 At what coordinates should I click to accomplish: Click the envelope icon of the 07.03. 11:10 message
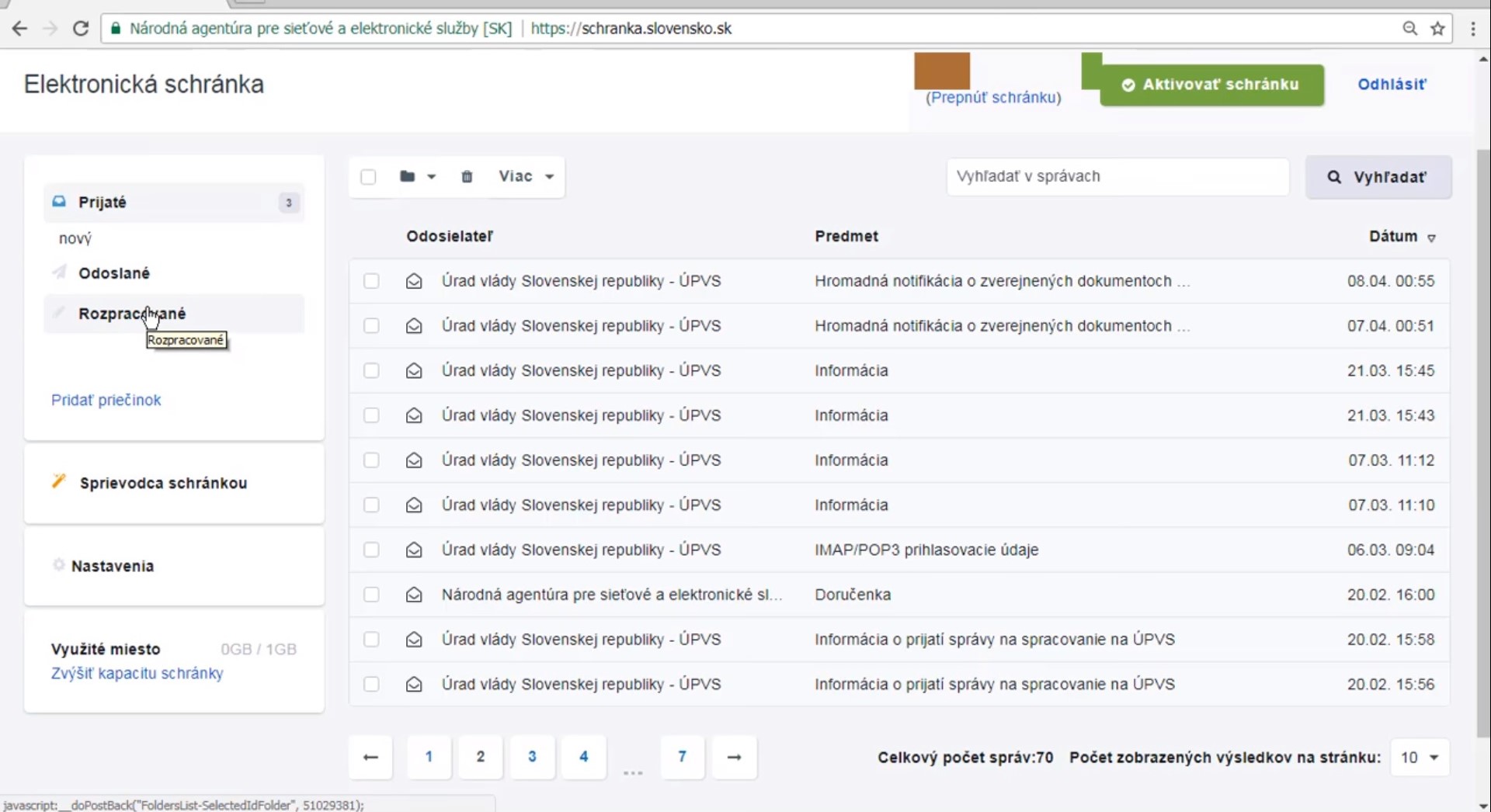[414, 505]
